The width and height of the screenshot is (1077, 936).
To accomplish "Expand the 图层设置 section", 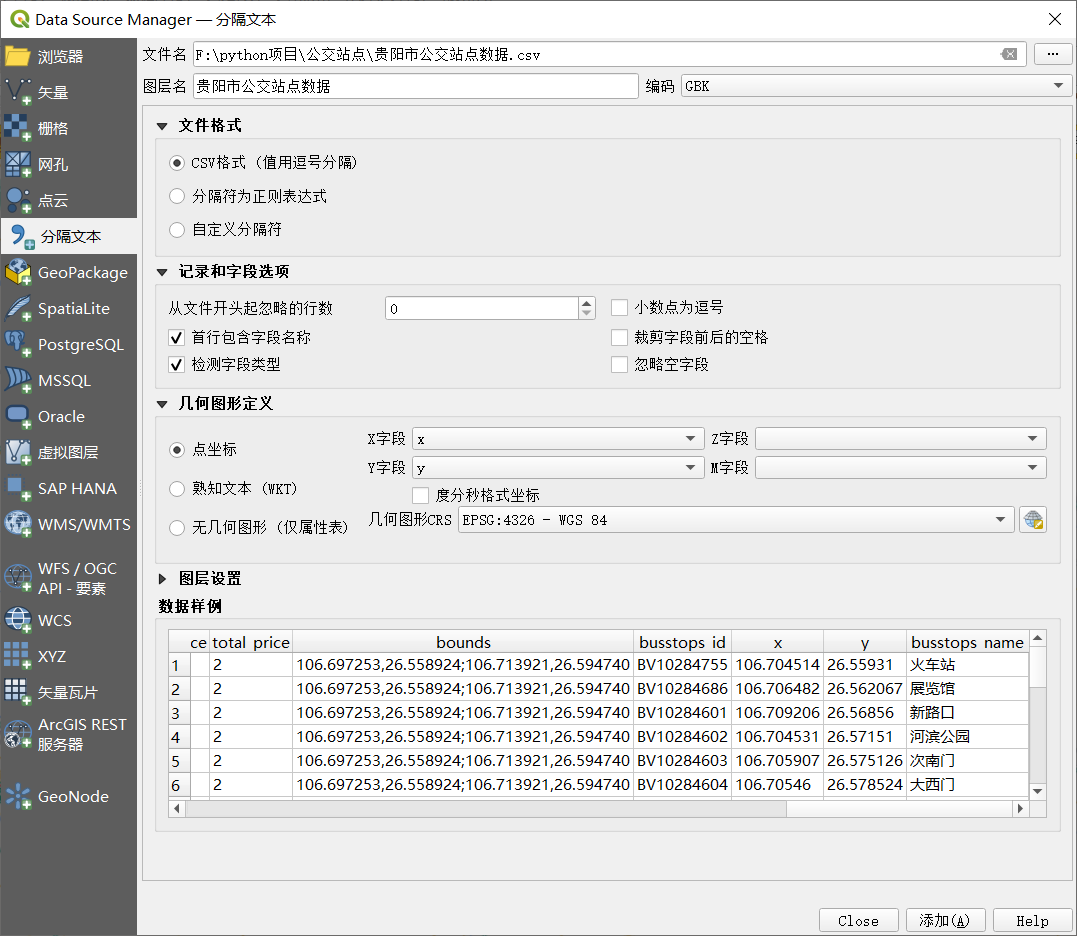I will [162, 579].
